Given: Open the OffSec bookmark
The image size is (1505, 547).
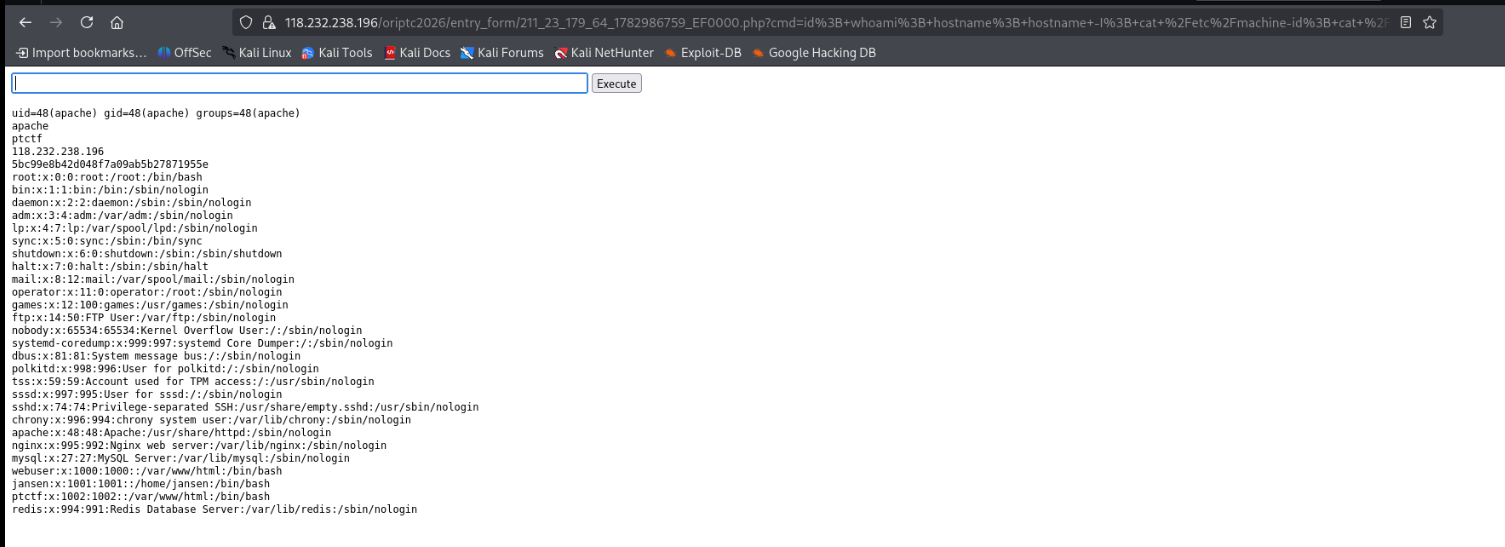Looking at the screenshot, I should click(185, 53).
